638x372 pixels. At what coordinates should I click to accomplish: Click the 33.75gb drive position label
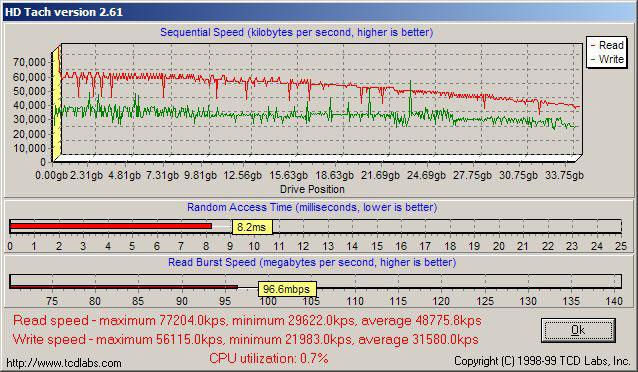(565, 175)
